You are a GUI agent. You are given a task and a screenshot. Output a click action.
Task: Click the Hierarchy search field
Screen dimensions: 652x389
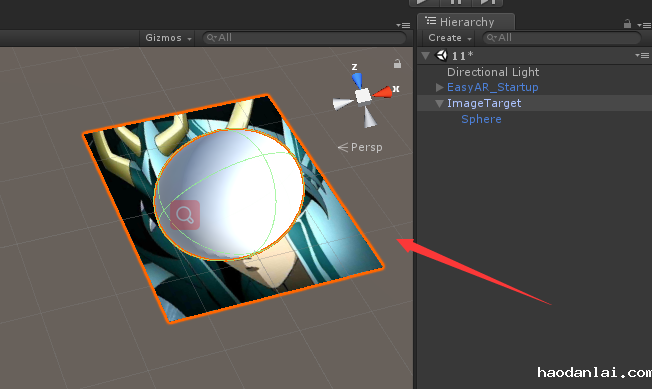pyautogui.click(x=561, y=38)
